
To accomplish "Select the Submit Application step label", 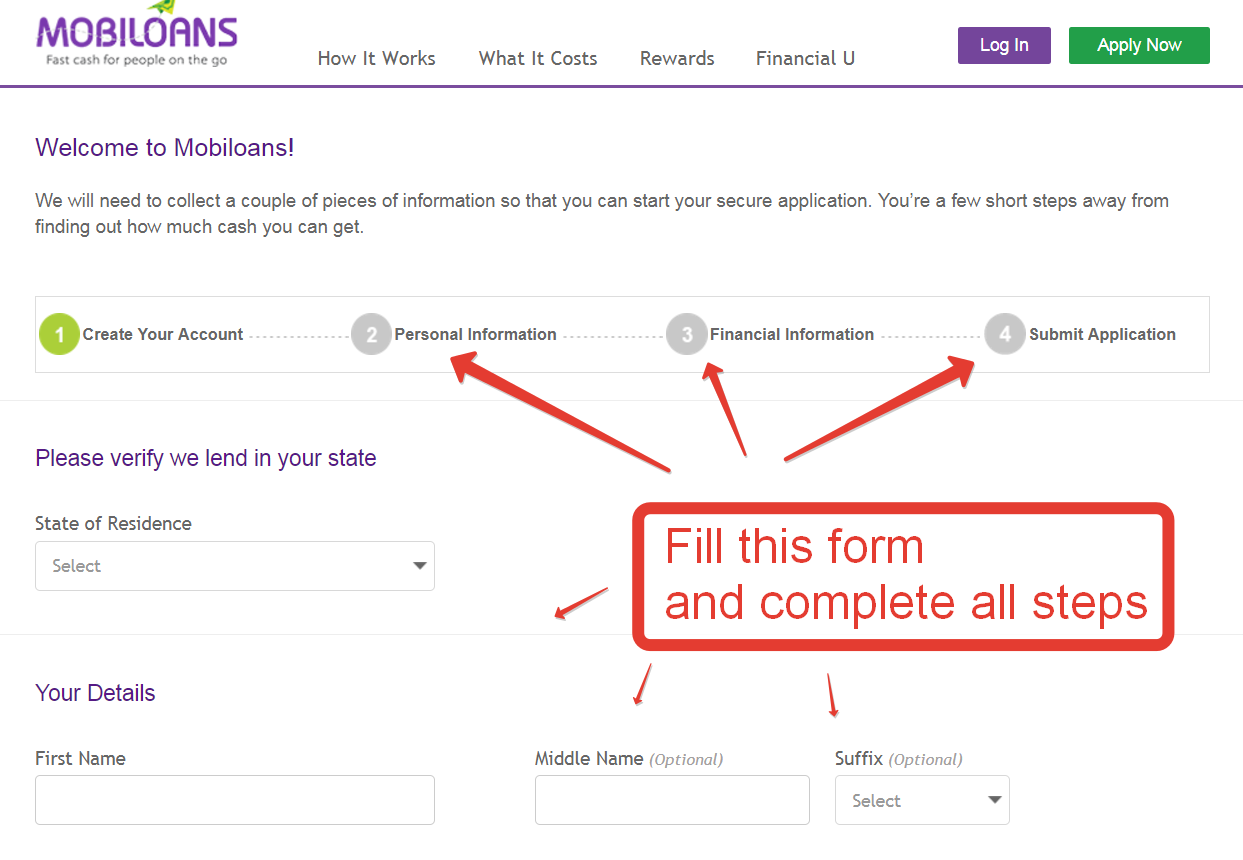I will coord(1103,335).
